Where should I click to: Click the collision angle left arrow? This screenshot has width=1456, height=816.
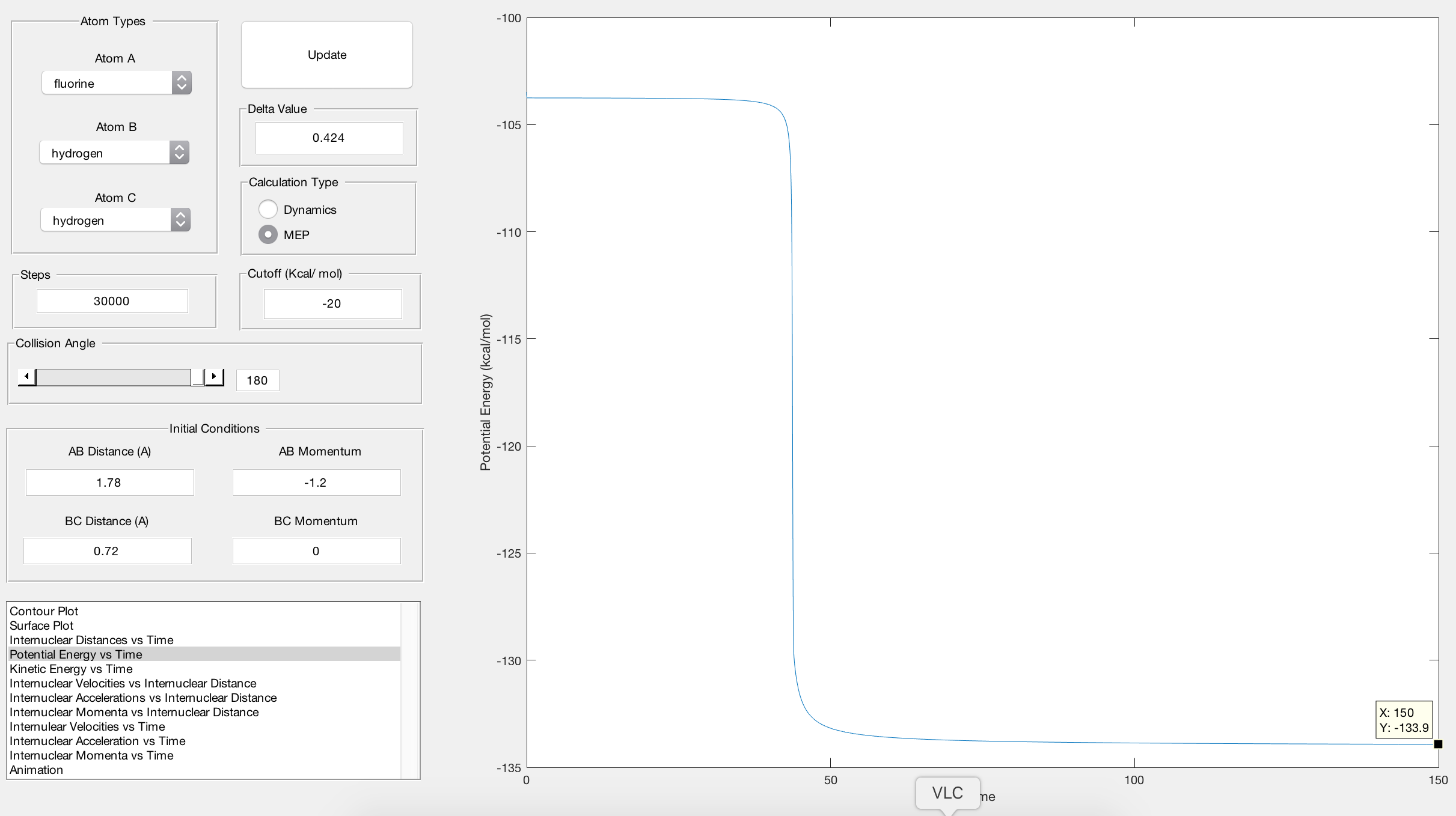coord(26,377)
